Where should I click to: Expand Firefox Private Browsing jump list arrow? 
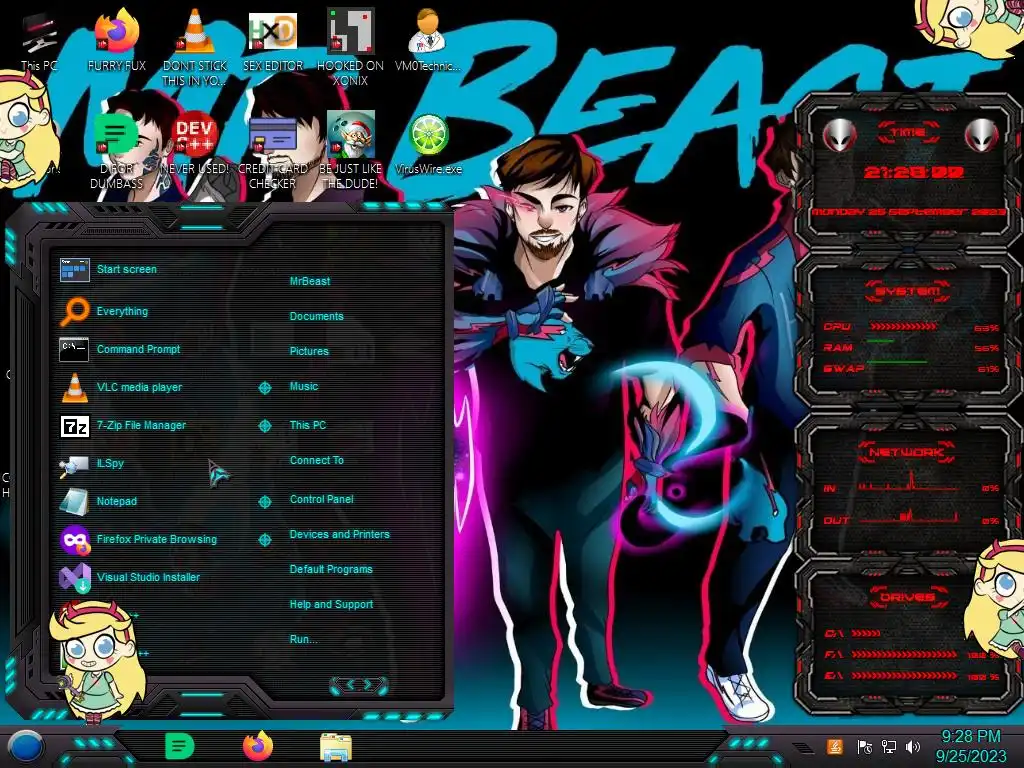coord(264,539)
